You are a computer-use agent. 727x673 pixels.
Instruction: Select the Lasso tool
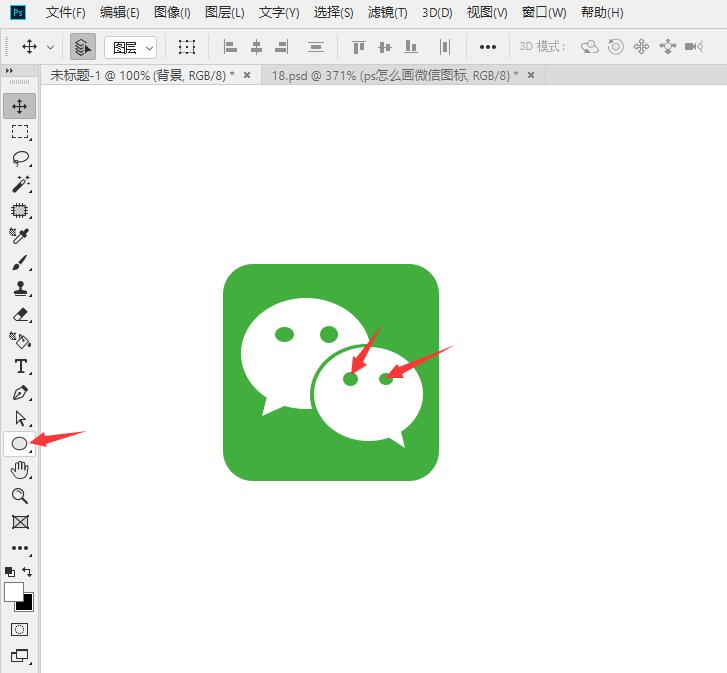click(20, 159)
